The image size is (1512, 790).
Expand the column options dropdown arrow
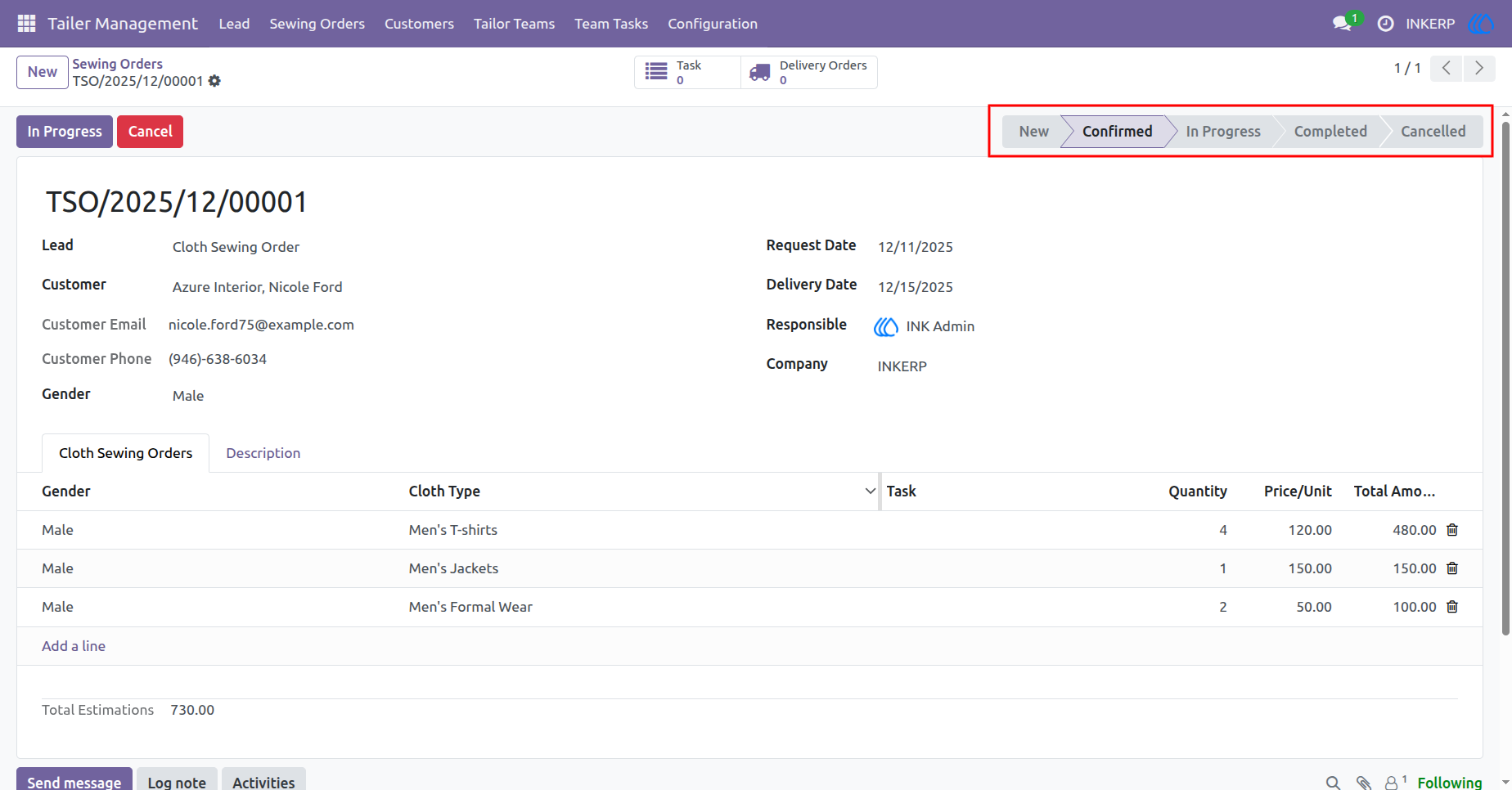click(x=870, y=492)
